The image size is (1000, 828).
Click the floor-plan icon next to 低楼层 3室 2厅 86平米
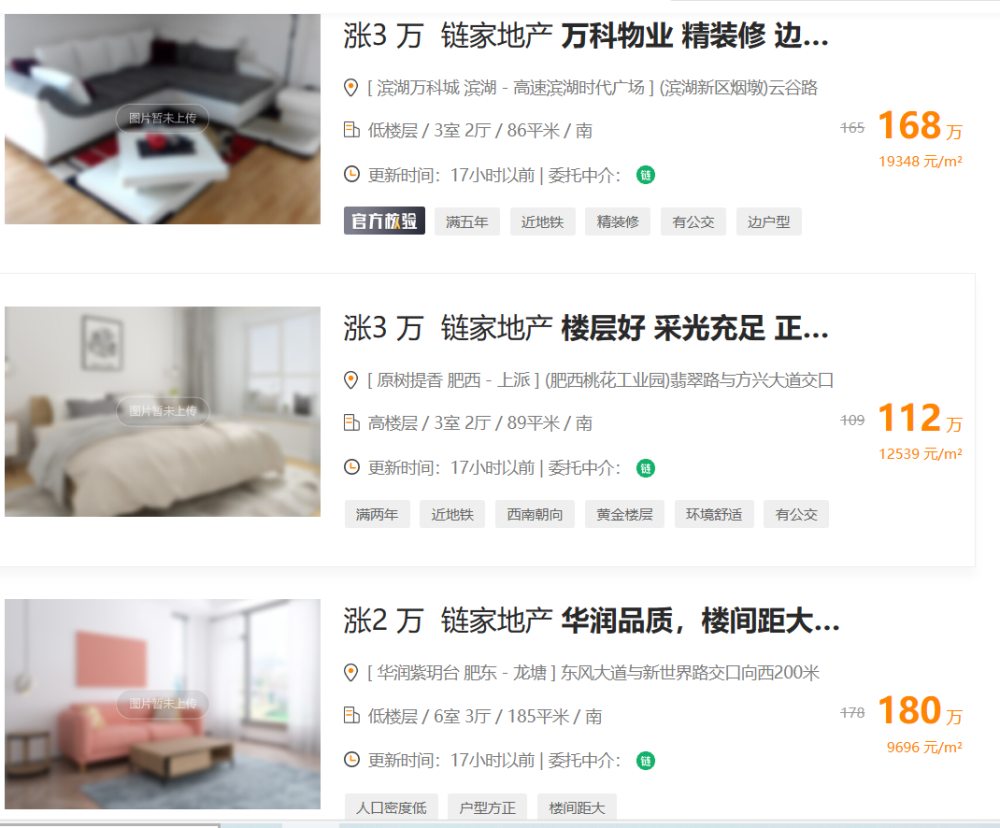click(x=351, y=130)
